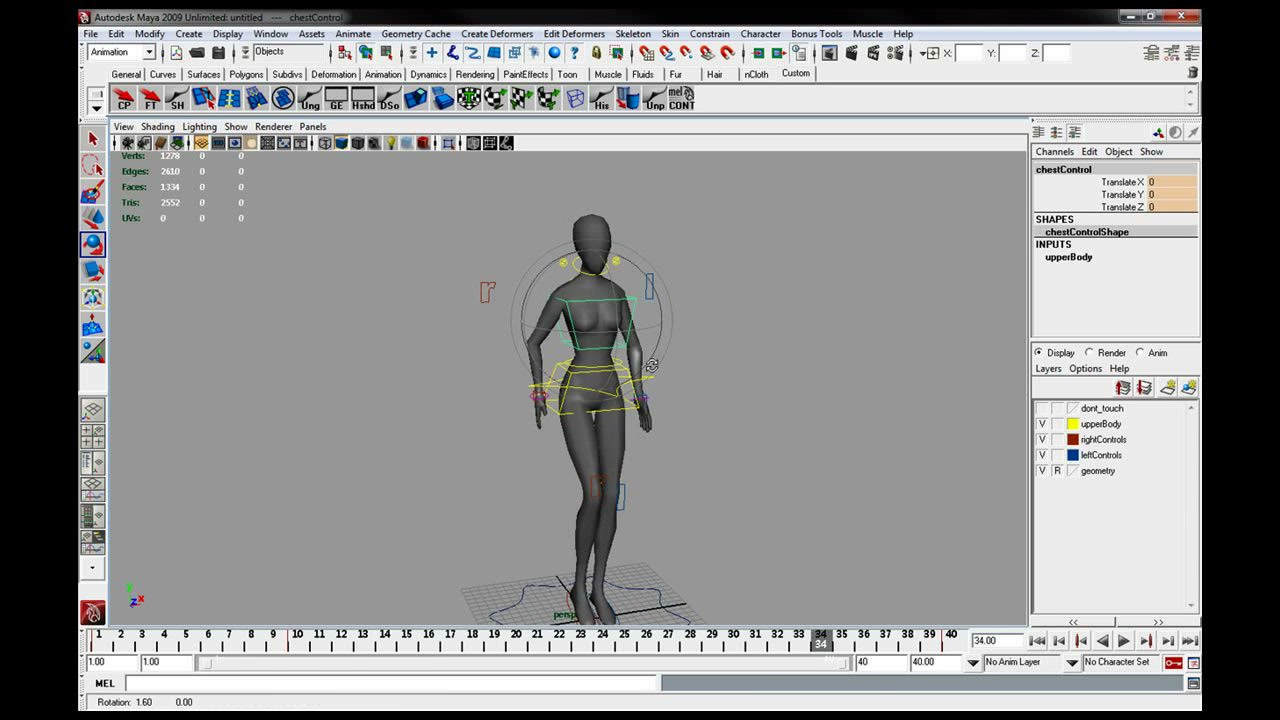Click the create new layer icon

(1167, 388)
